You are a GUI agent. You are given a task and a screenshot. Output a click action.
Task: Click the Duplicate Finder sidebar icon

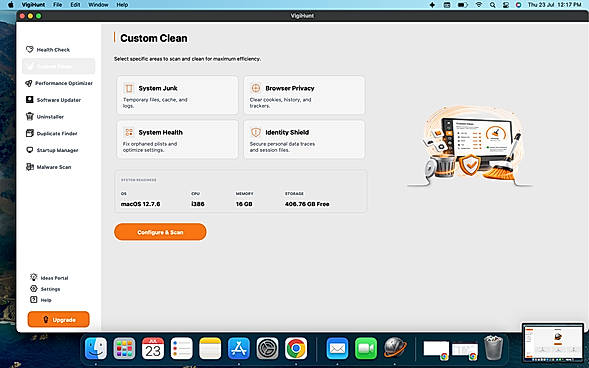pyautogui.click(x=30, y=133)
